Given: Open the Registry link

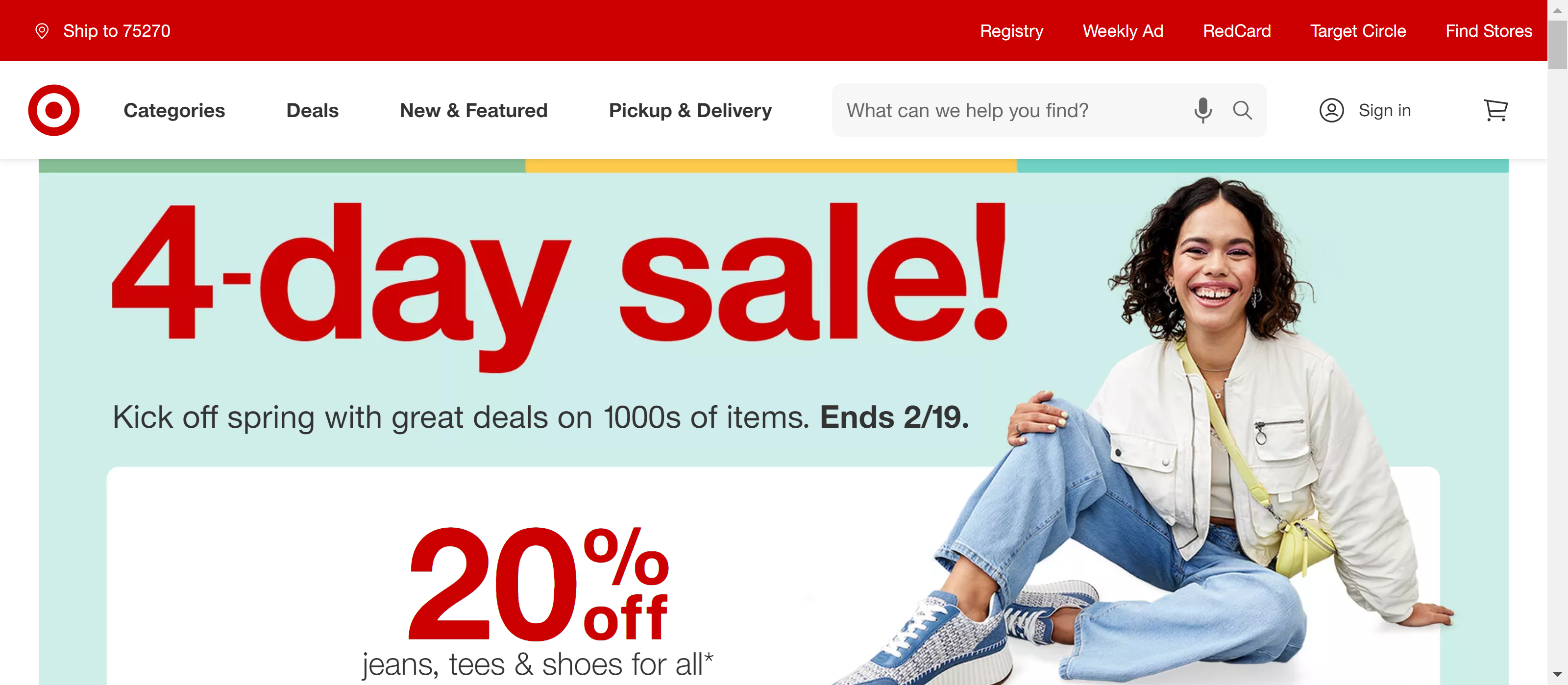Looking at the screenshot, I should (x=1012, y=31).
